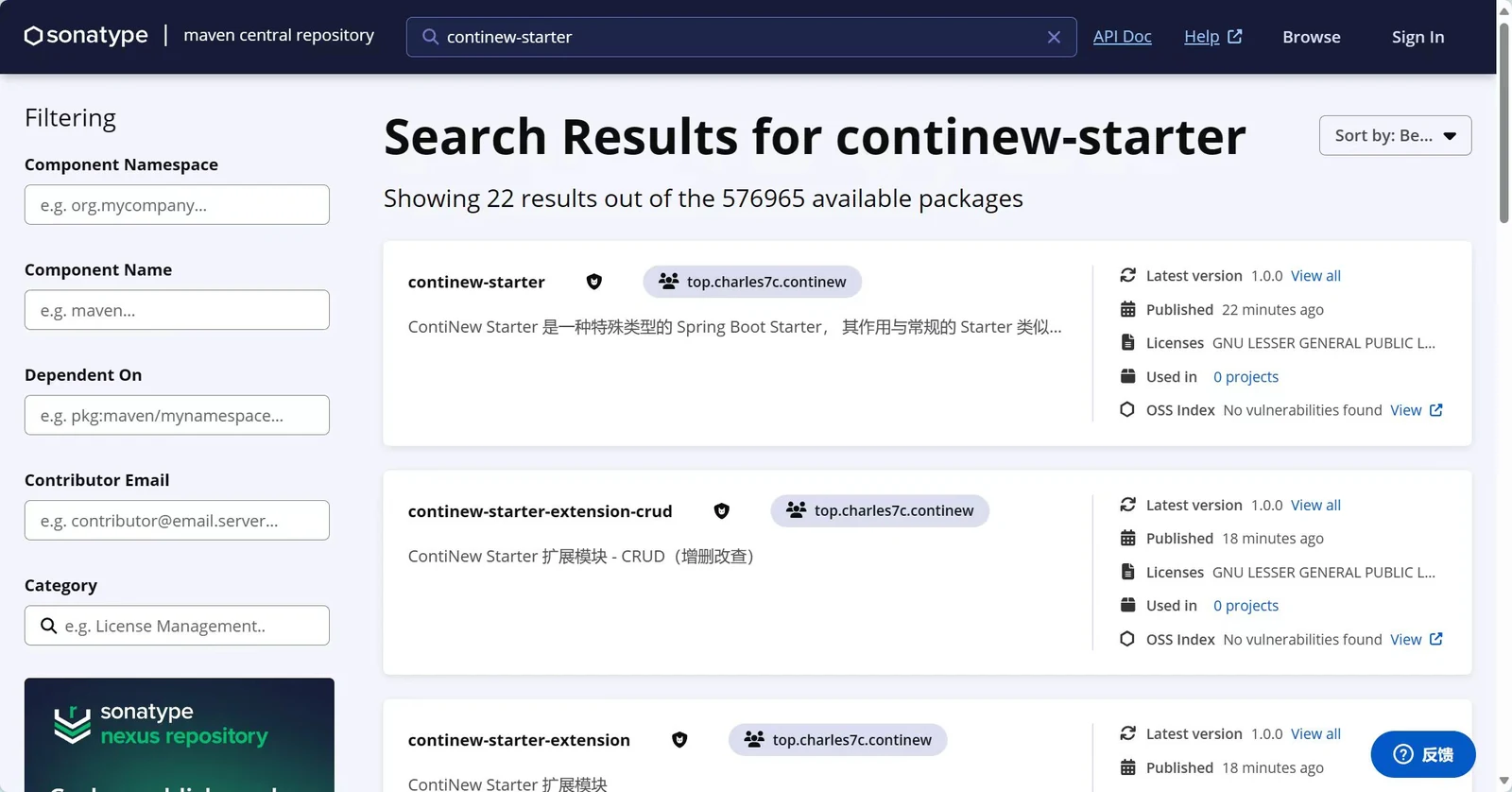Select the magnifier icon in the Category field

[x=49, y=626]
